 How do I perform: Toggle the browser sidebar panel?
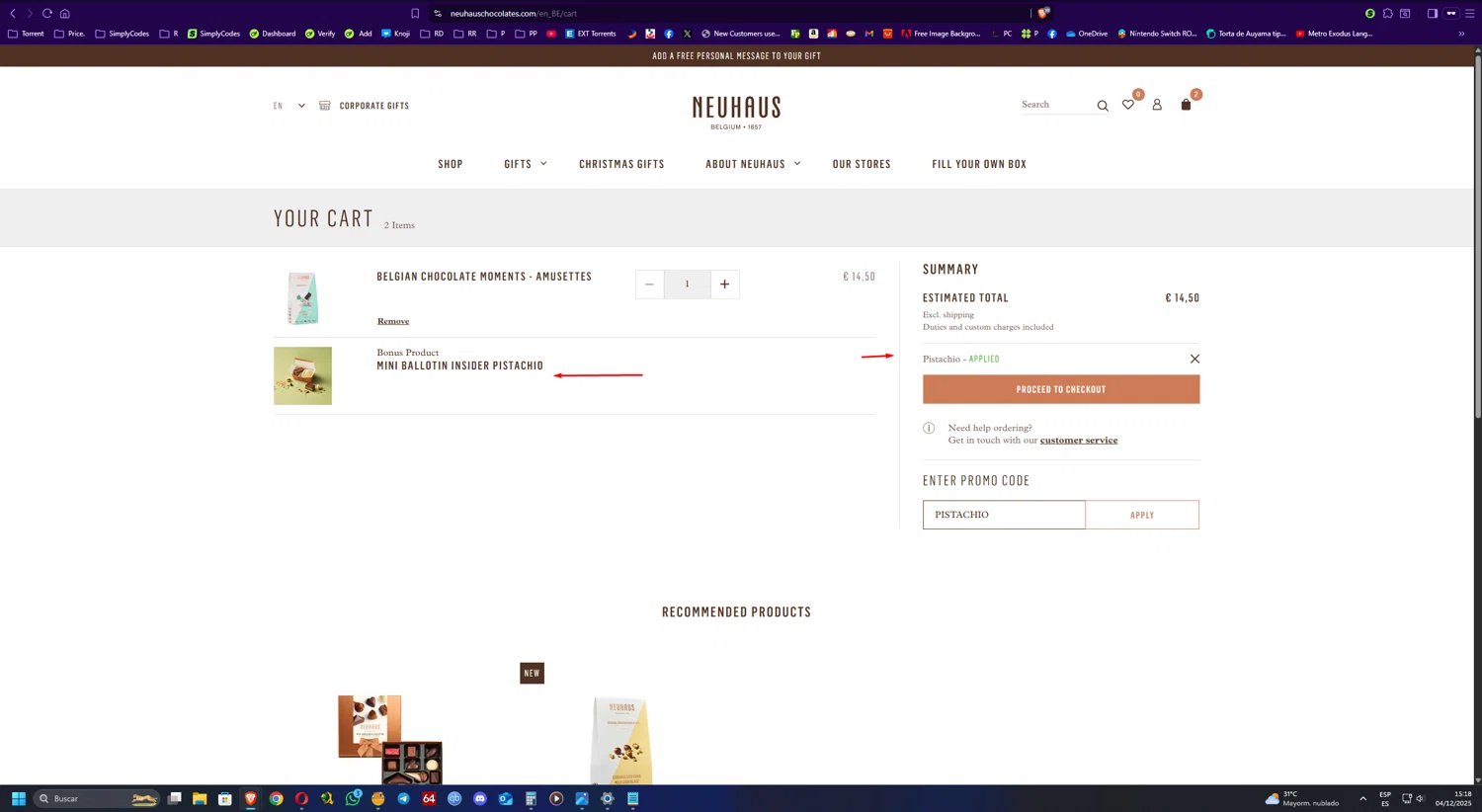1432,13
